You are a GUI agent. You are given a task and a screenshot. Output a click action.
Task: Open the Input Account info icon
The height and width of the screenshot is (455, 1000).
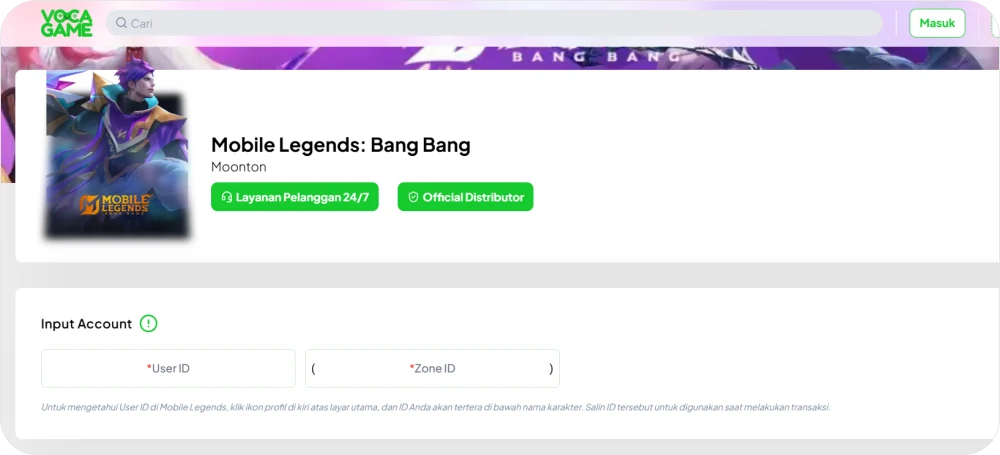[149, 324]
